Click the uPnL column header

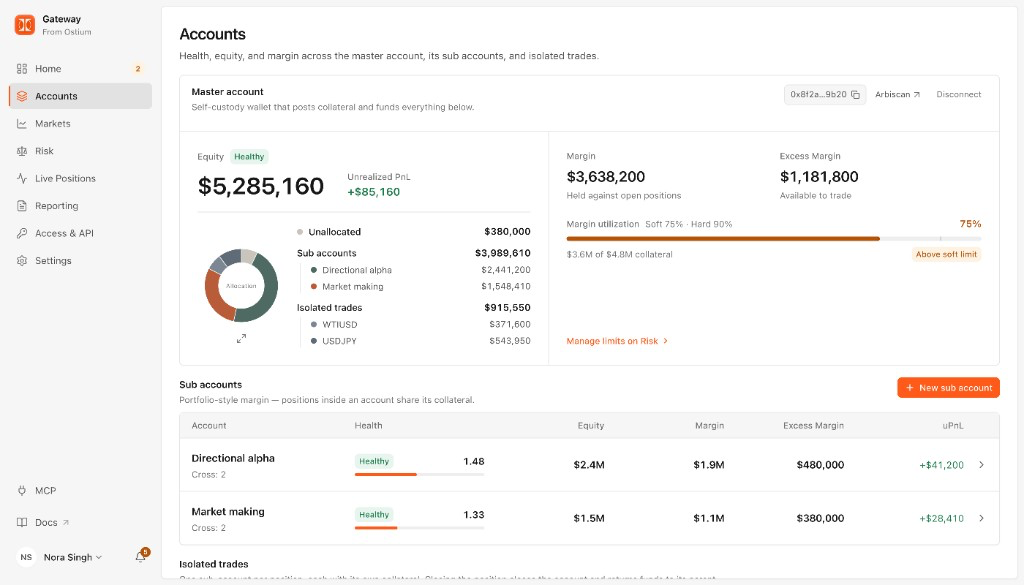[953, 426]
